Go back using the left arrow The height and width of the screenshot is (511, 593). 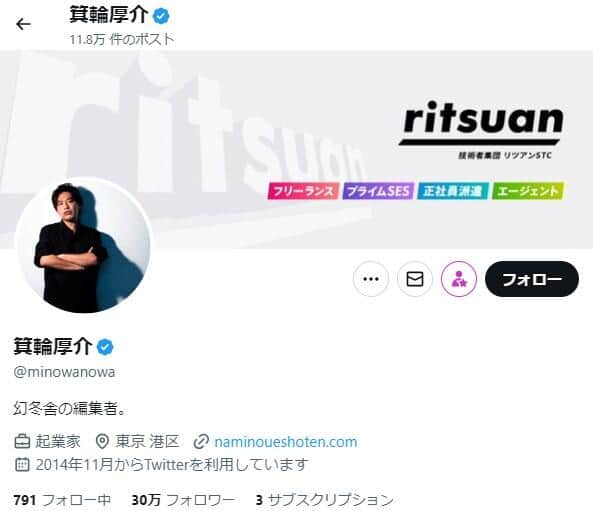click(23, 25)
